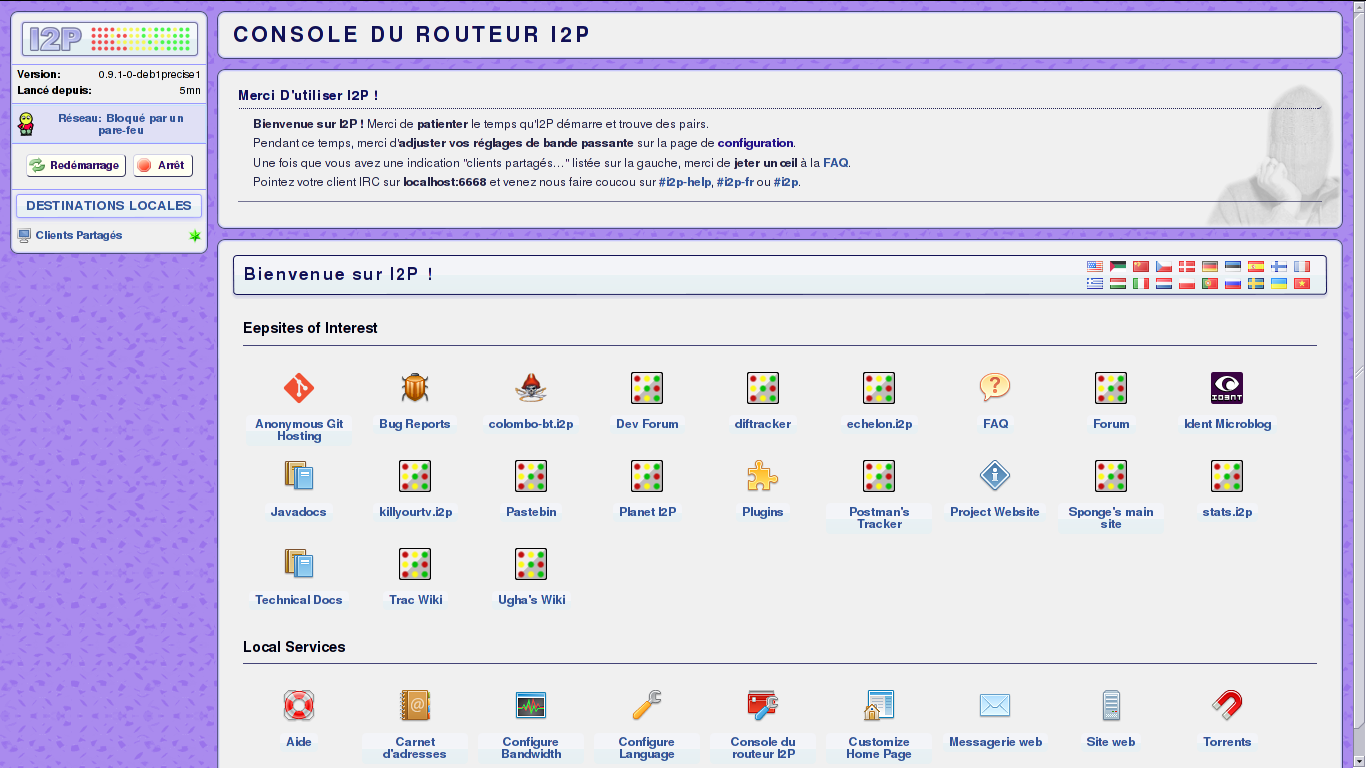
Task: Open the Postman's Tracker icon
Action: (x=879, y=475)
